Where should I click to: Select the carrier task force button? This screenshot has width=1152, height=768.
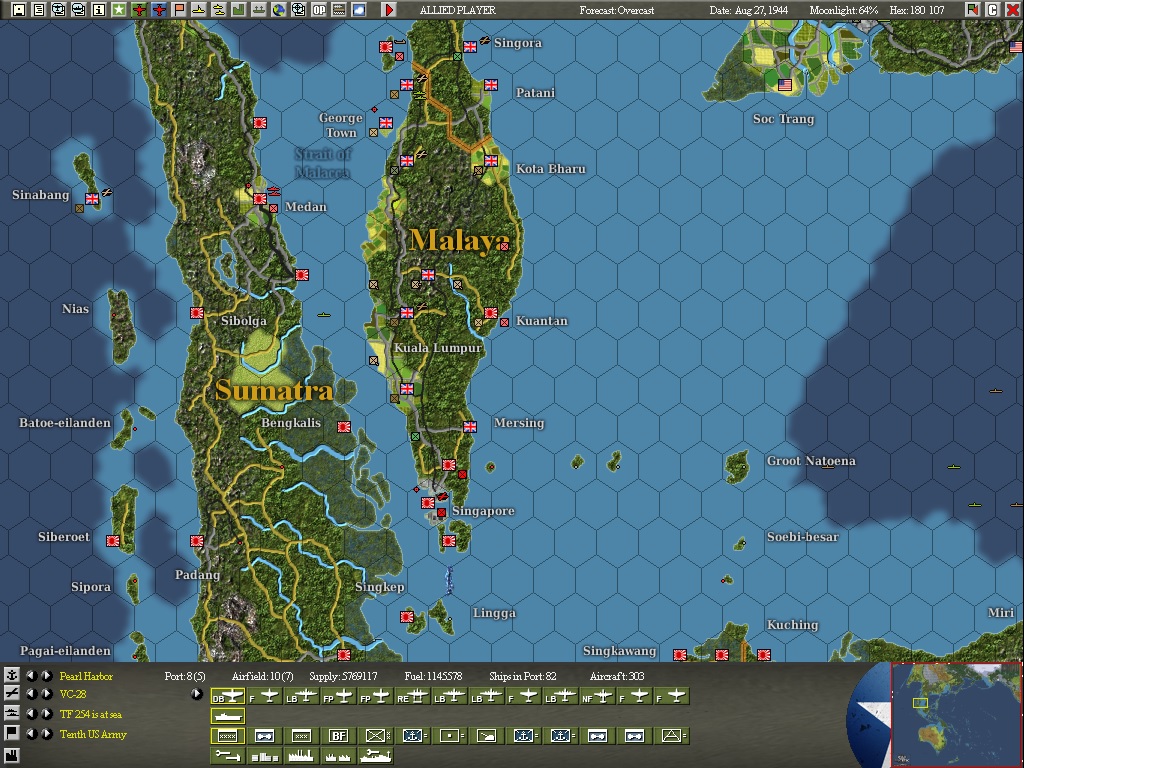[x=228, y=716]
